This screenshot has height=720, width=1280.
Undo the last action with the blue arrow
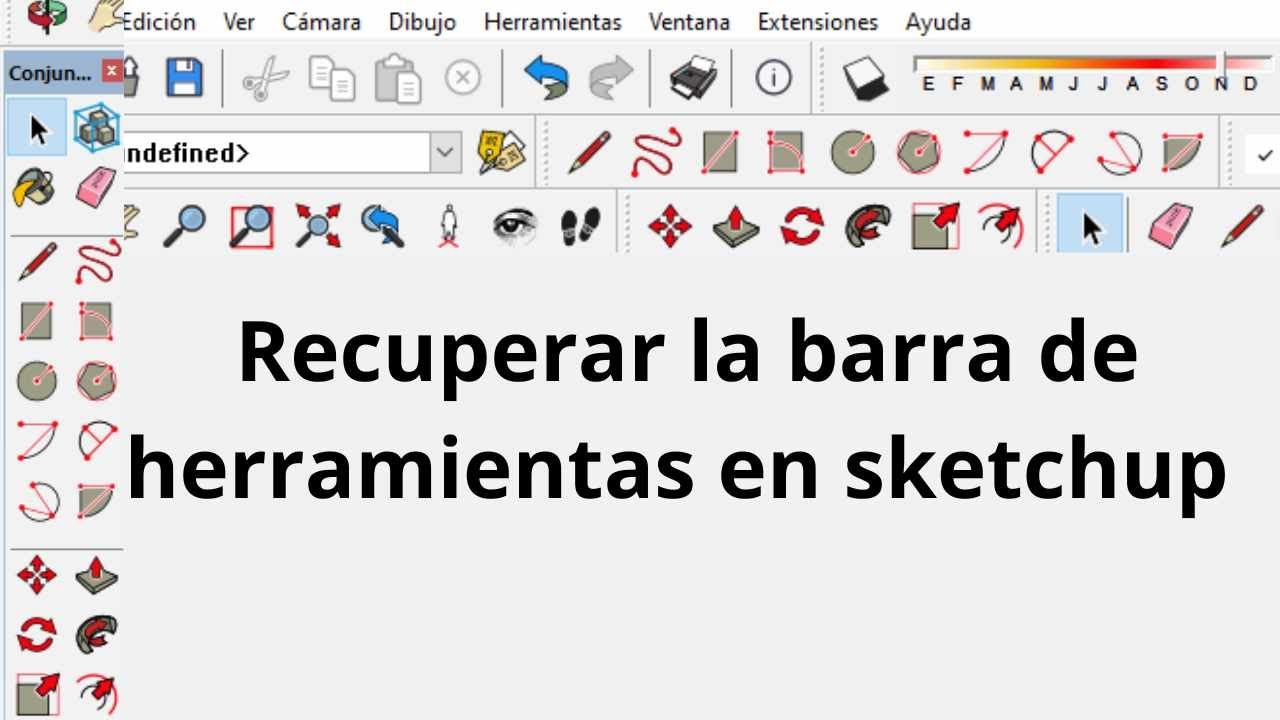coord(546,78)
